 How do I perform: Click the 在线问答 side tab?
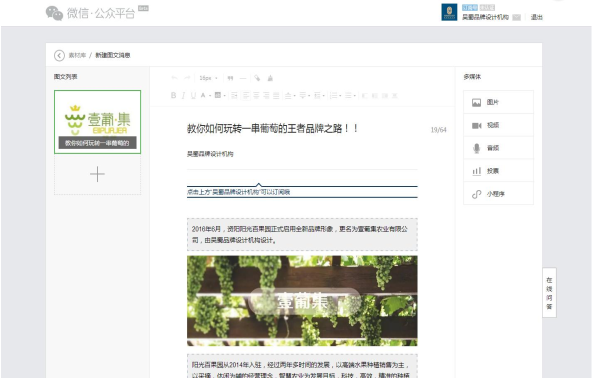click(549, 293)
